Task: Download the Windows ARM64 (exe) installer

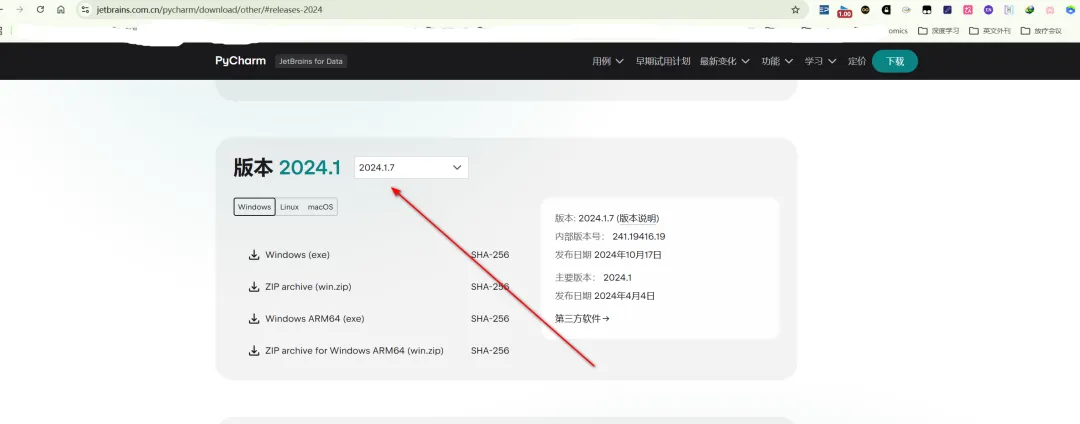Action: [x=315, y=319]
